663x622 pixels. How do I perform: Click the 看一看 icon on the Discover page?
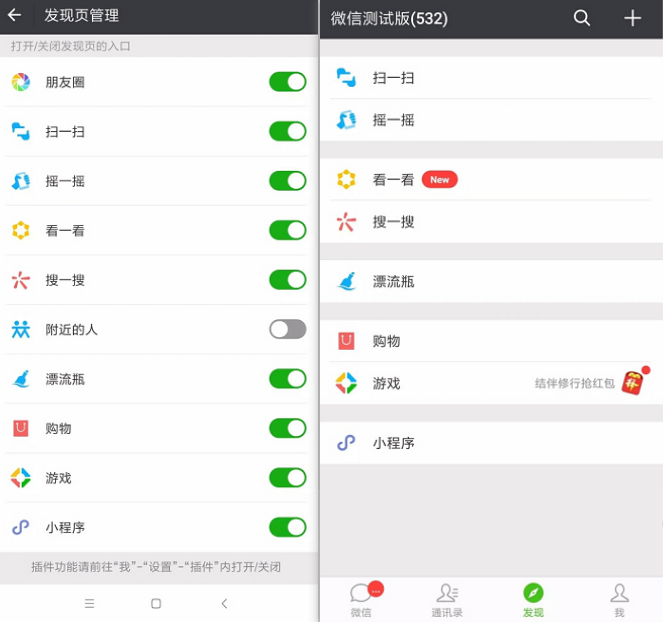pyautogui.click(x=346, y=179)
